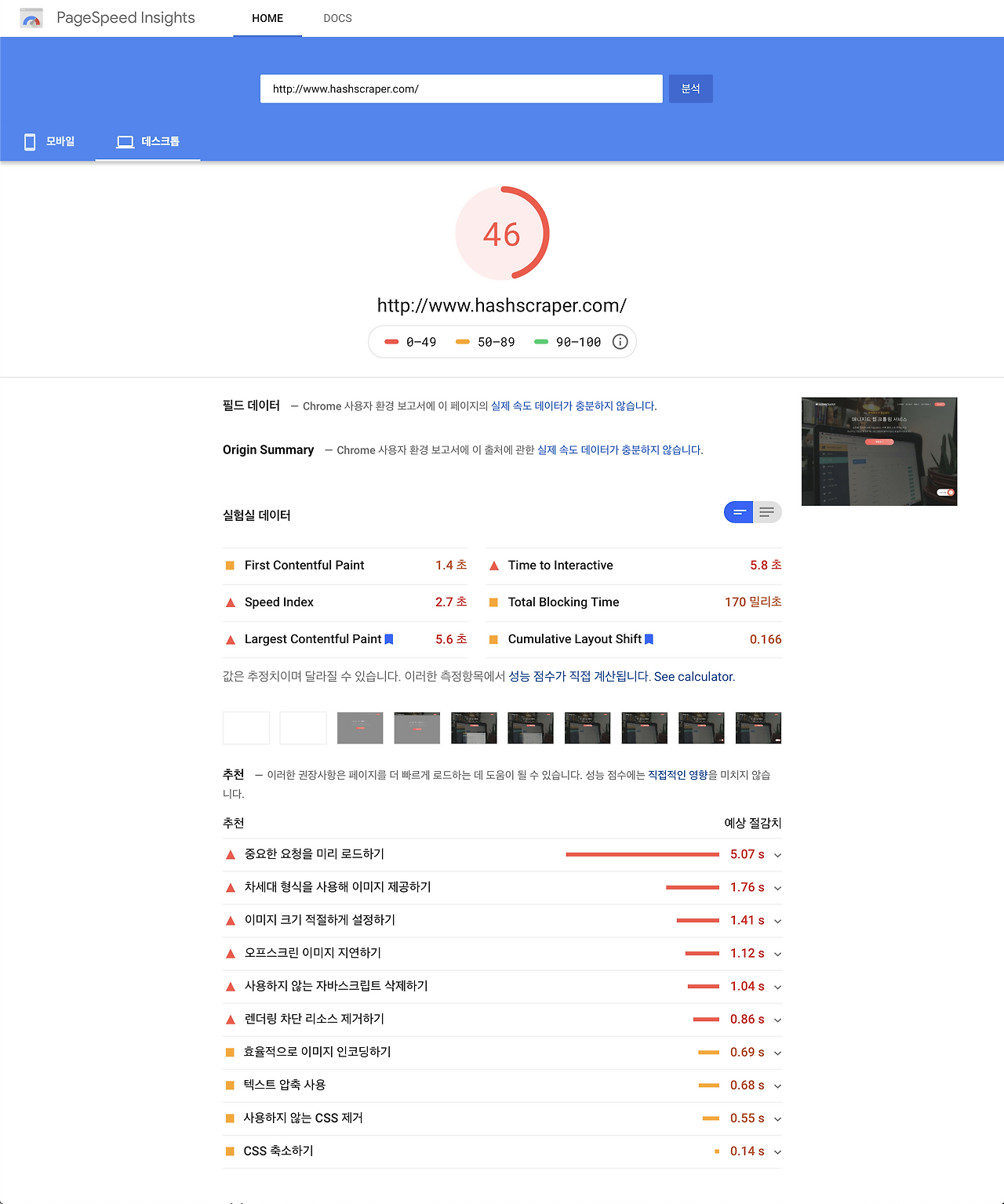Click the PageSpeed Insights title

(x=125, y=18)
